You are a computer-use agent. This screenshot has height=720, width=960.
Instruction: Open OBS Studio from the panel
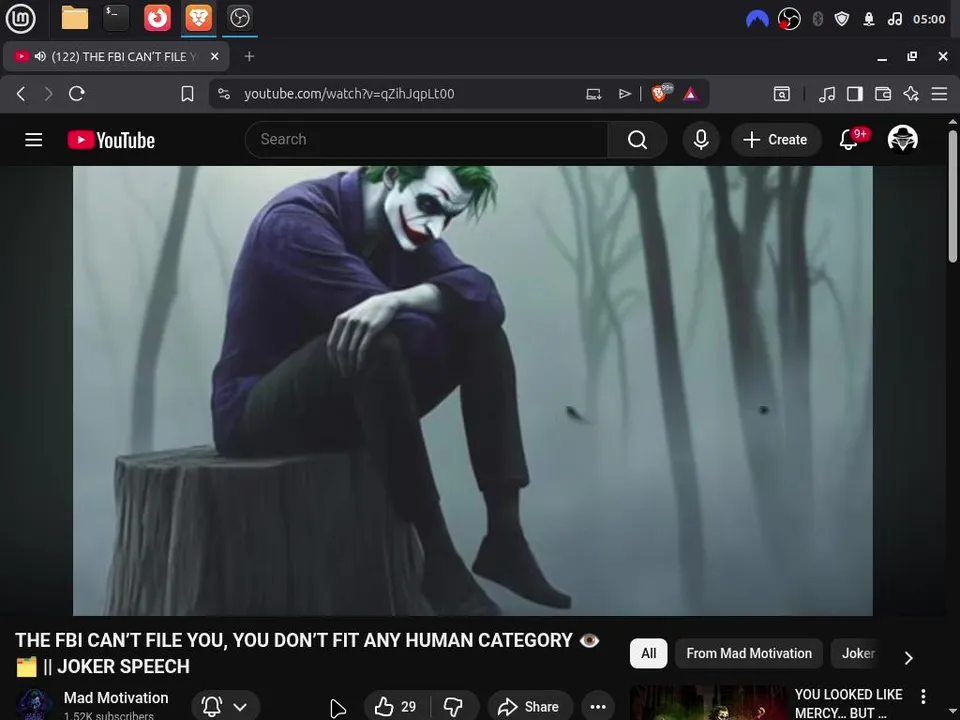(x=239, y=18)
